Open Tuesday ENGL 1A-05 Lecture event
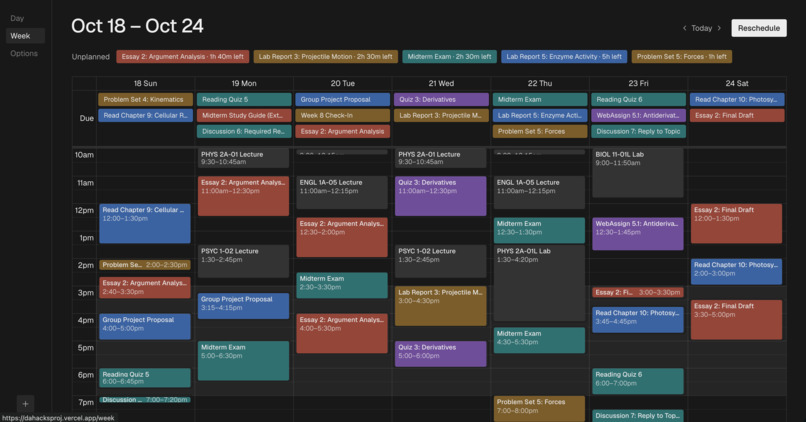806x422 pixels. pyautogui.click(x=342, y=192)
